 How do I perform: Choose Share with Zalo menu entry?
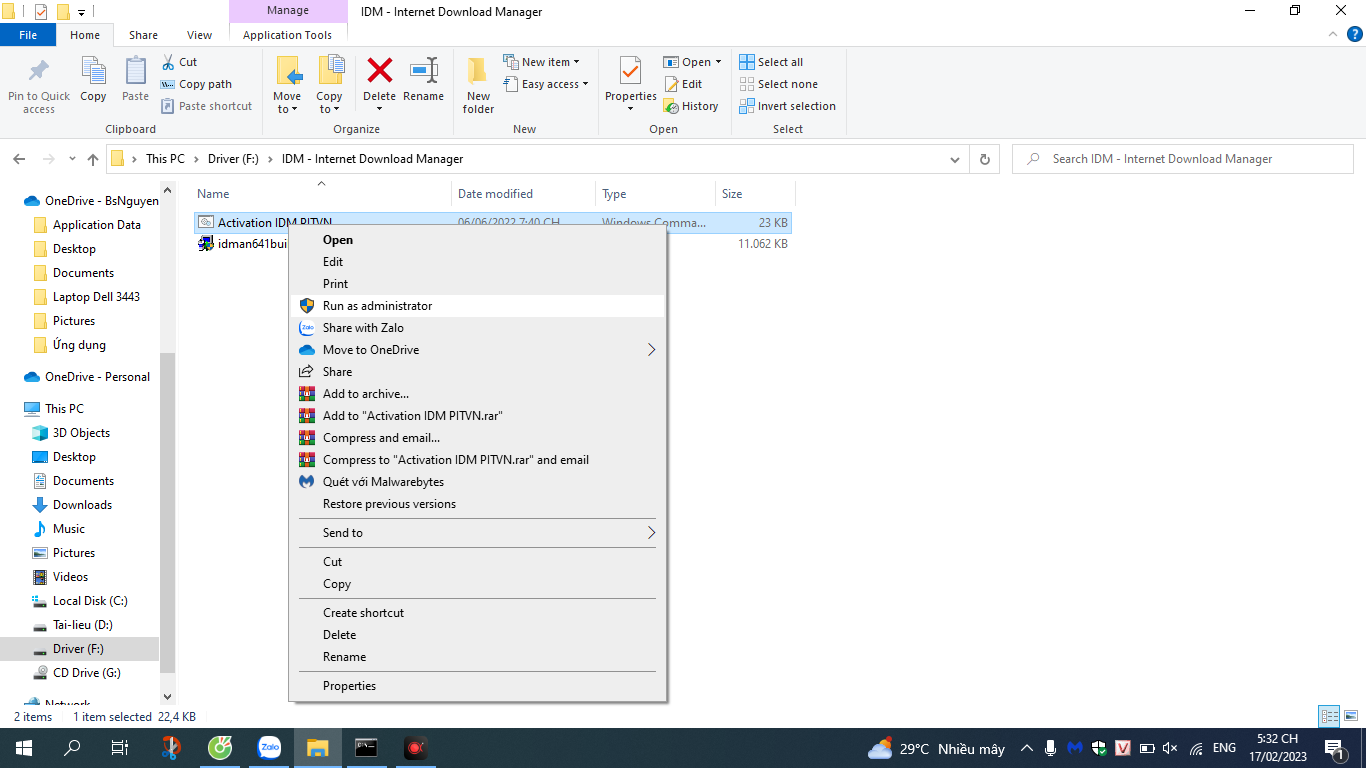tap(478, 328)
